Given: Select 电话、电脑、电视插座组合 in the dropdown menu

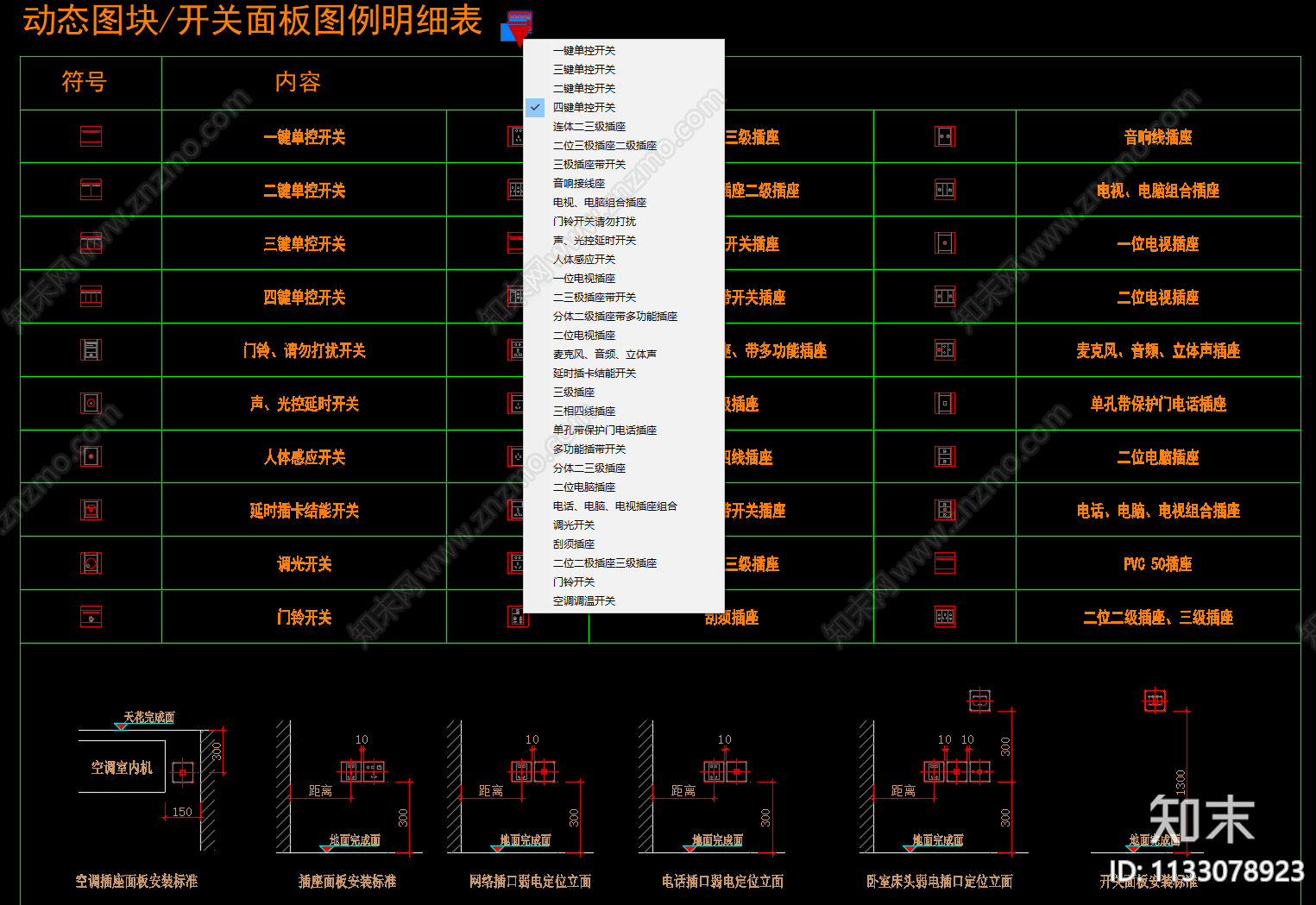Looking at the screenshot, I should 615,506.
